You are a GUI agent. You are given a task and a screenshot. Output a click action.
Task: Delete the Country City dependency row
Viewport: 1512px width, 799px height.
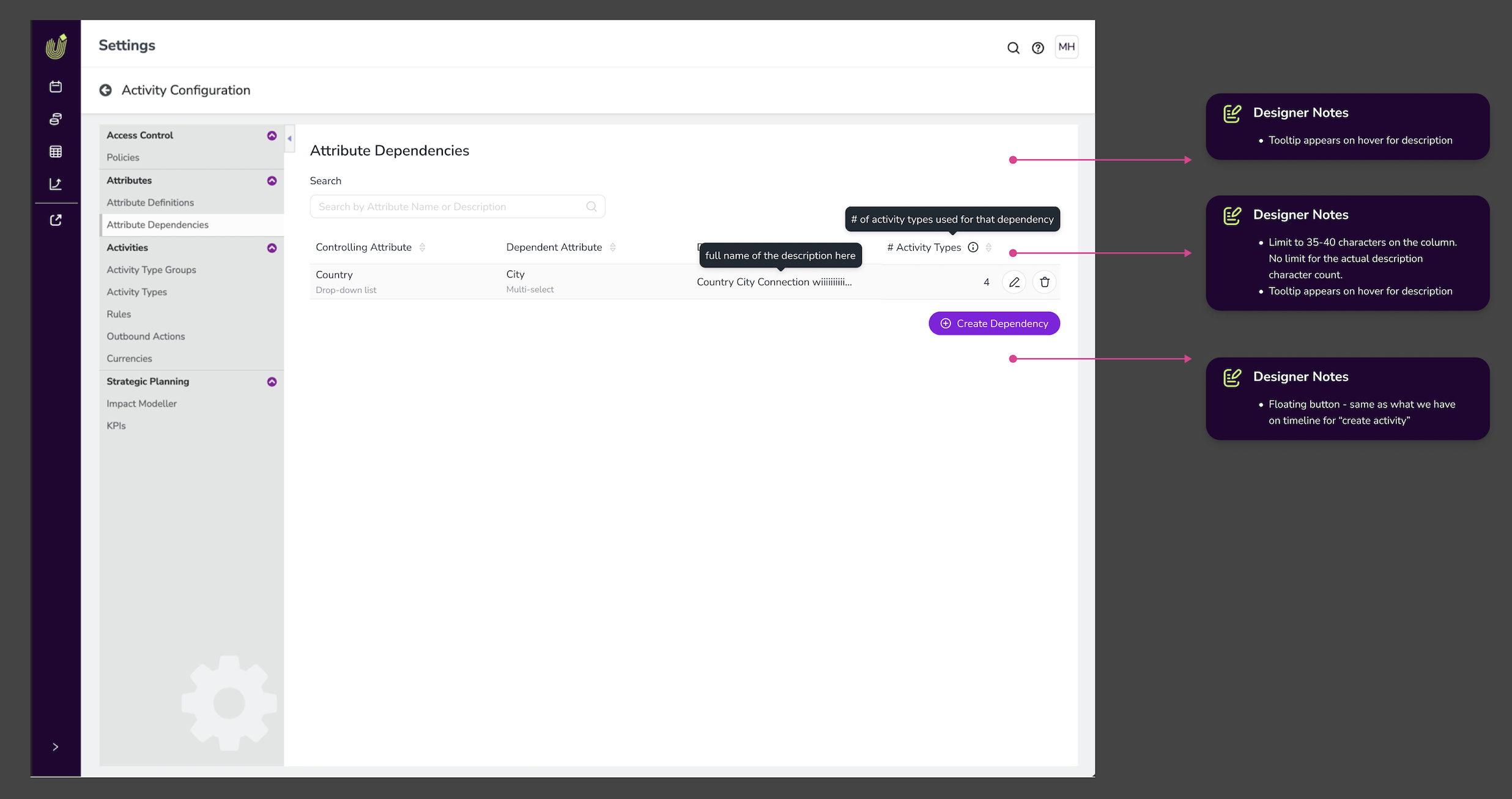point(1045,282)
